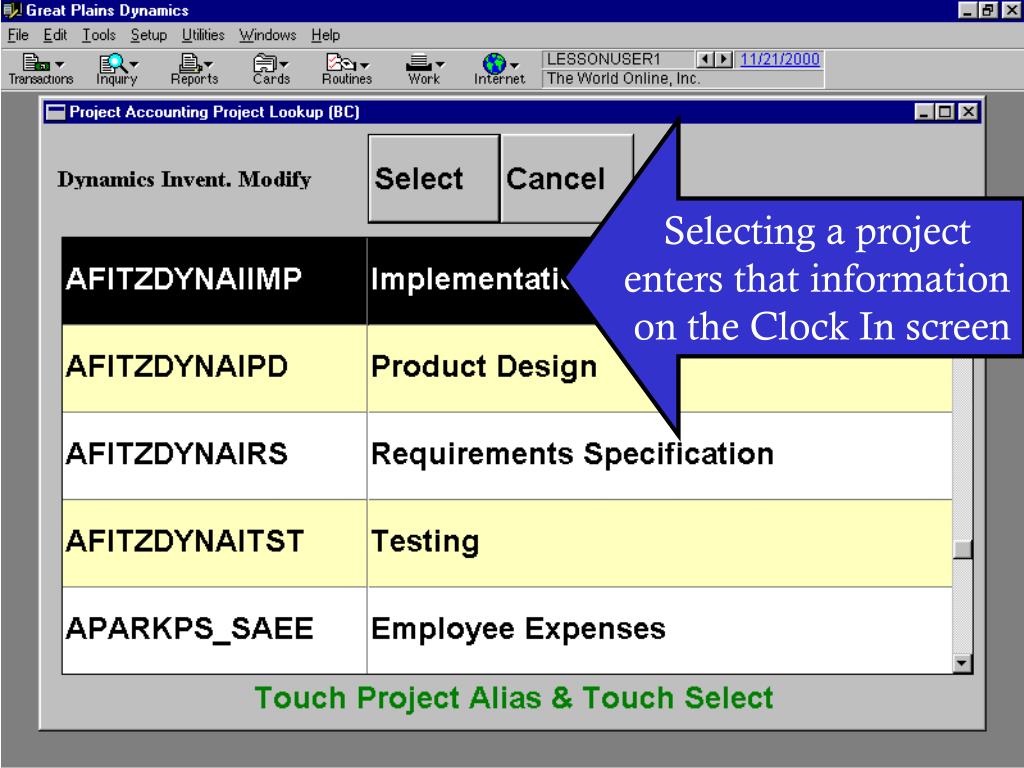Click the right arrow next to LESSONUSER1
The height and width of the screenshot is (768, 1024).
723,59
